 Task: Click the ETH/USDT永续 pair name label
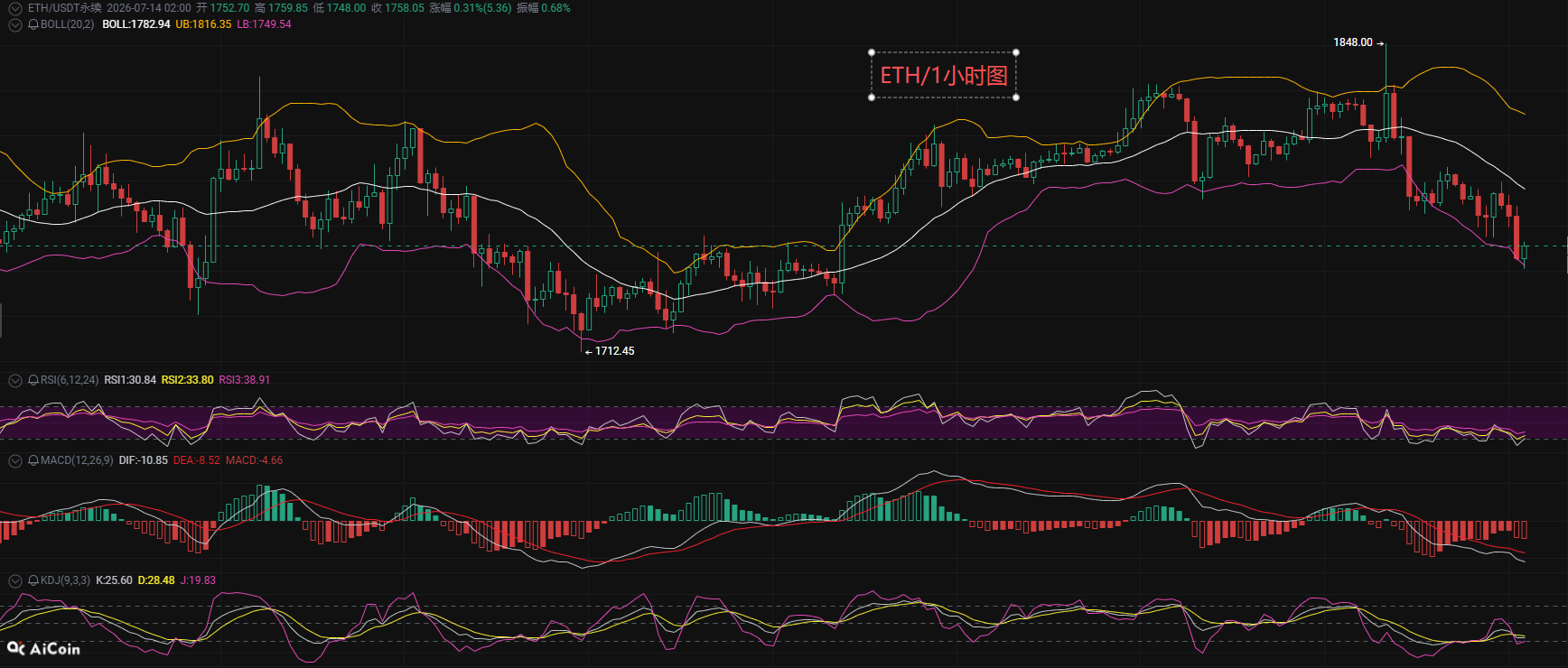pyautogui.click(x=64, y=8)
